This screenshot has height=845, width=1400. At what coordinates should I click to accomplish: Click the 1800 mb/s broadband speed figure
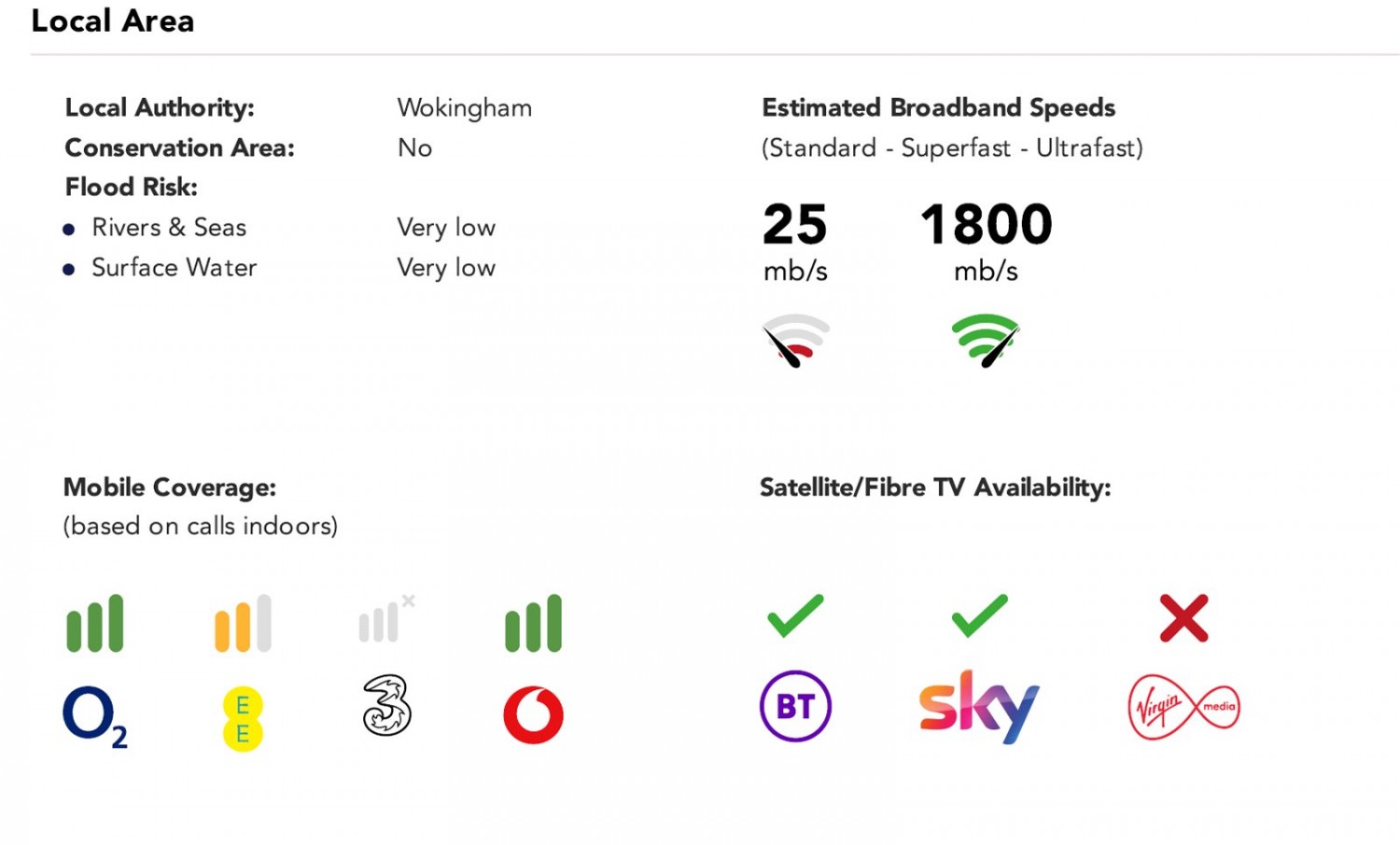986,225
